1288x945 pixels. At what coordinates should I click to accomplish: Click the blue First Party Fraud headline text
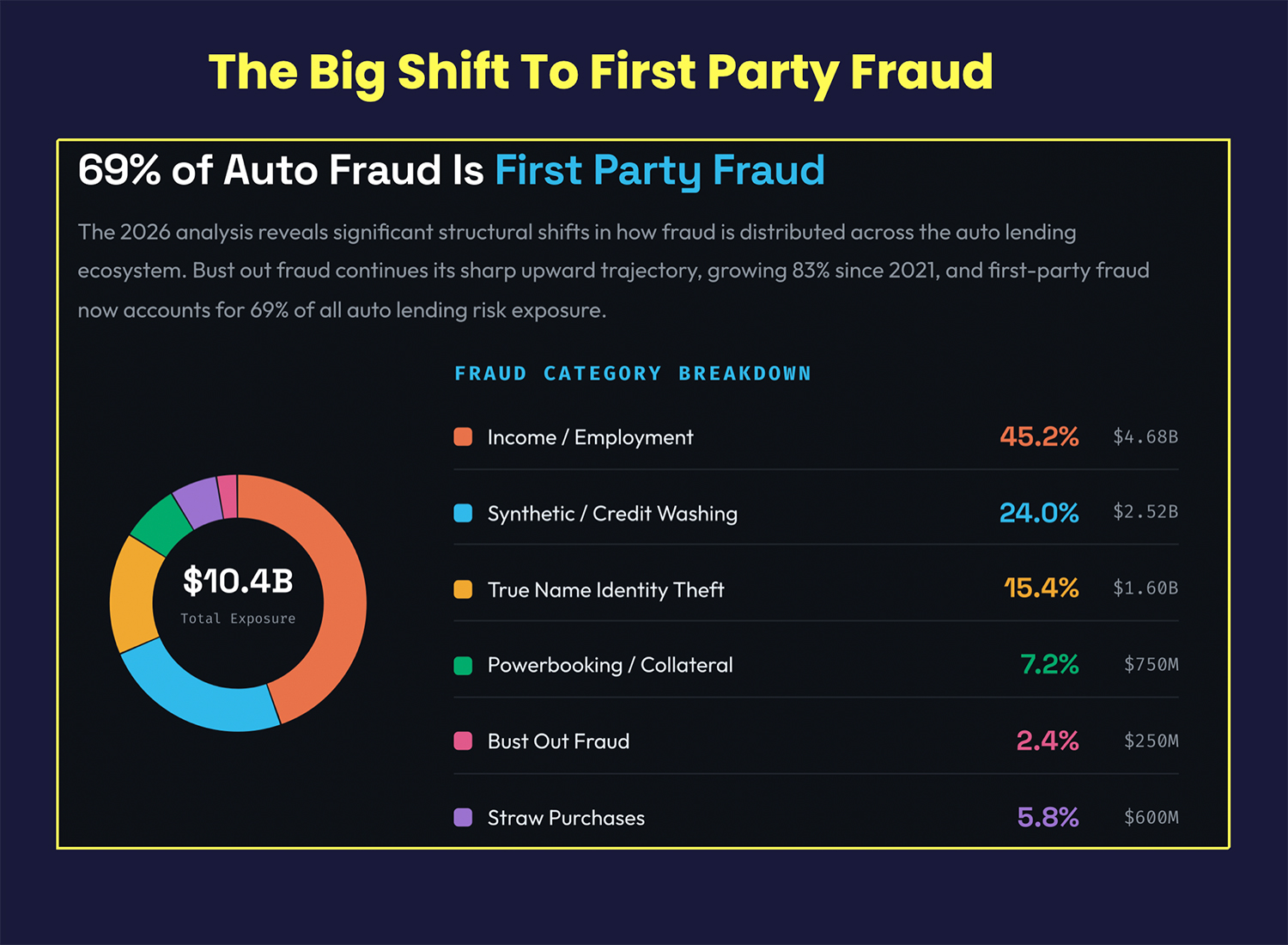coord(659,170)
